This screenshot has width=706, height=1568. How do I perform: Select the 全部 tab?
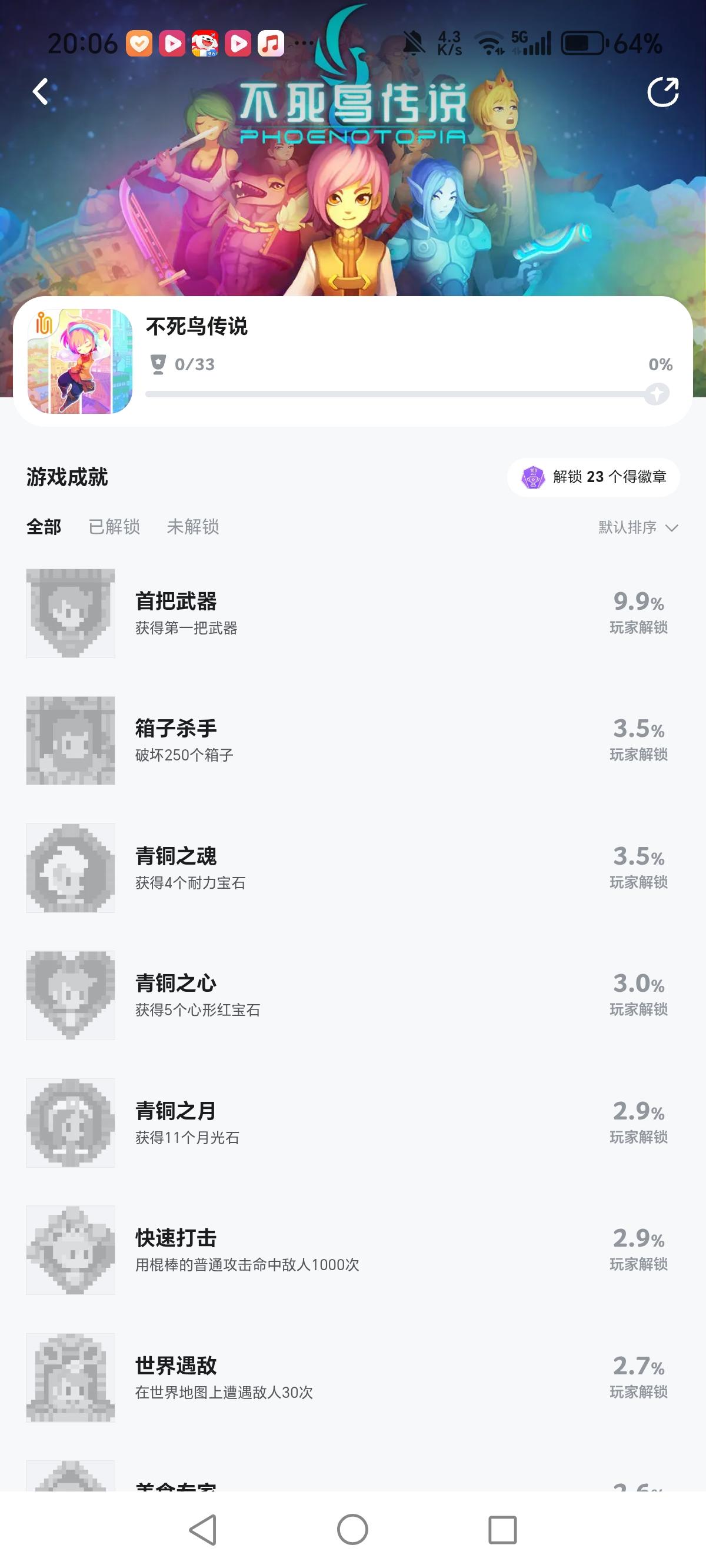click(x=44, y=527)
